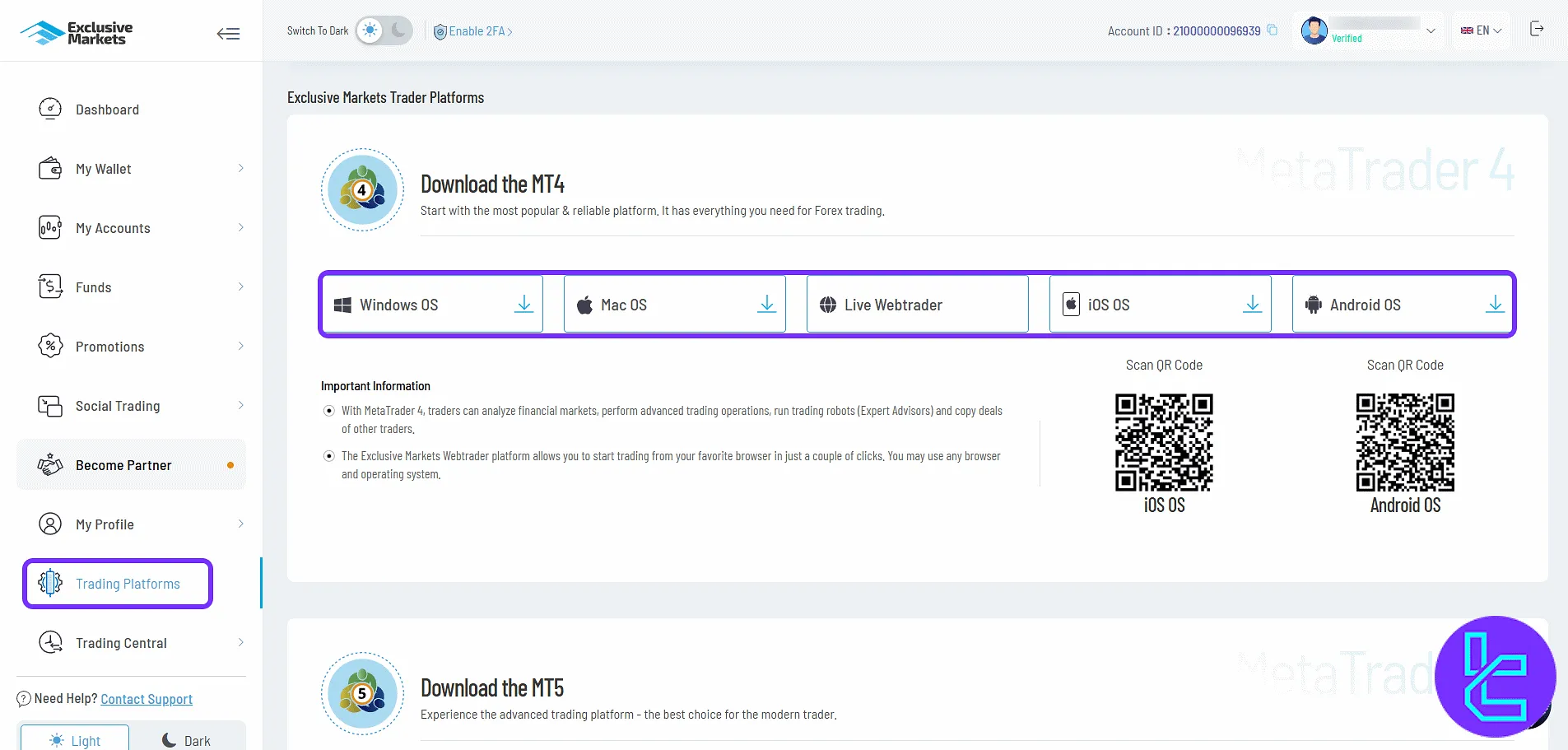Click the Android OS QR code
Screen dimensions: 1568x750
click(x=1405, y=442)
